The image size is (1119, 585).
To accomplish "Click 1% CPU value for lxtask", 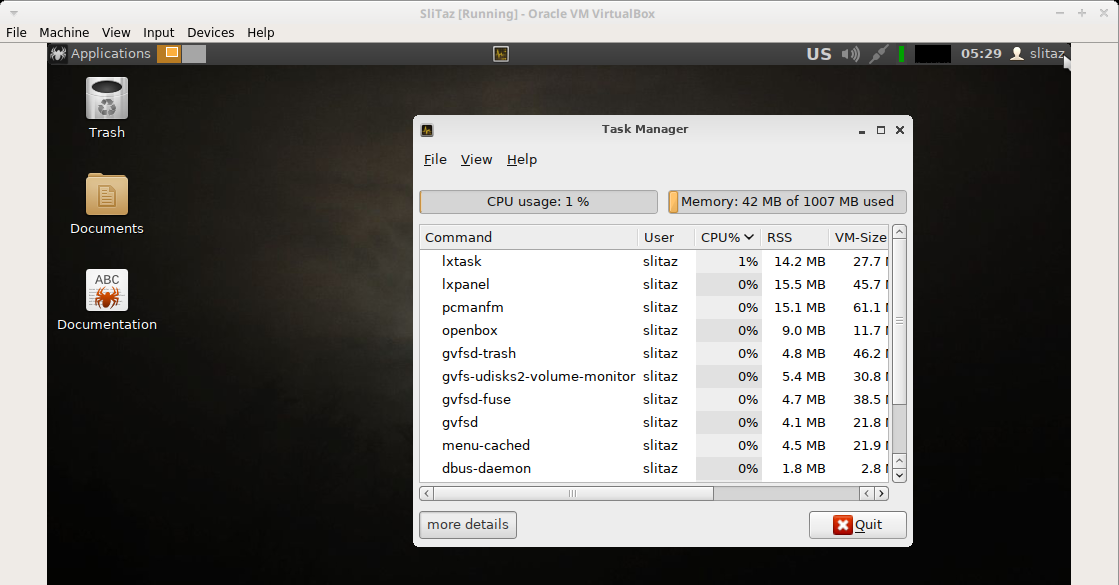I will pos(748,262).
